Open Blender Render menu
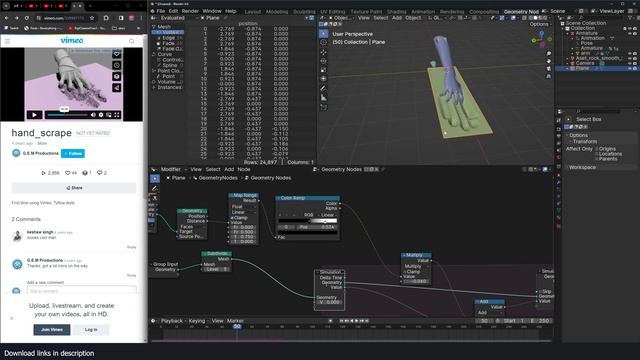The image size is (640, 360). 190,11
